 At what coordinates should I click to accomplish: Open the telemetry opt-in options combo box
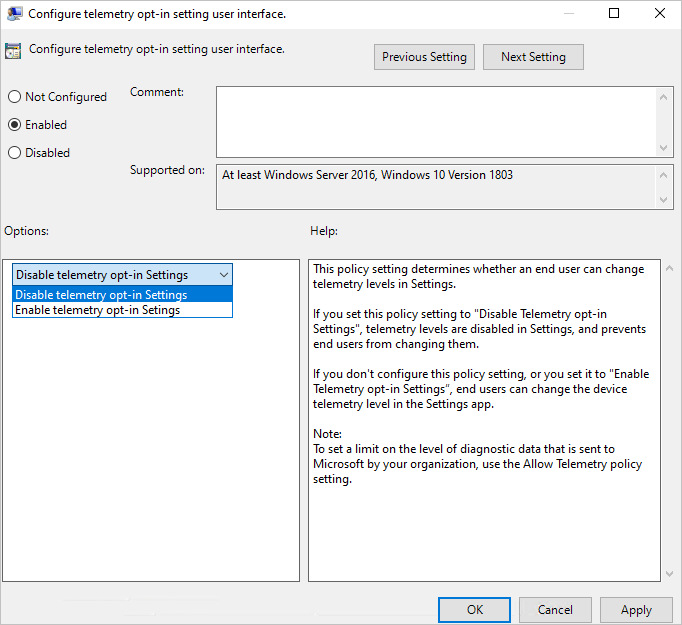click(123, 275)
